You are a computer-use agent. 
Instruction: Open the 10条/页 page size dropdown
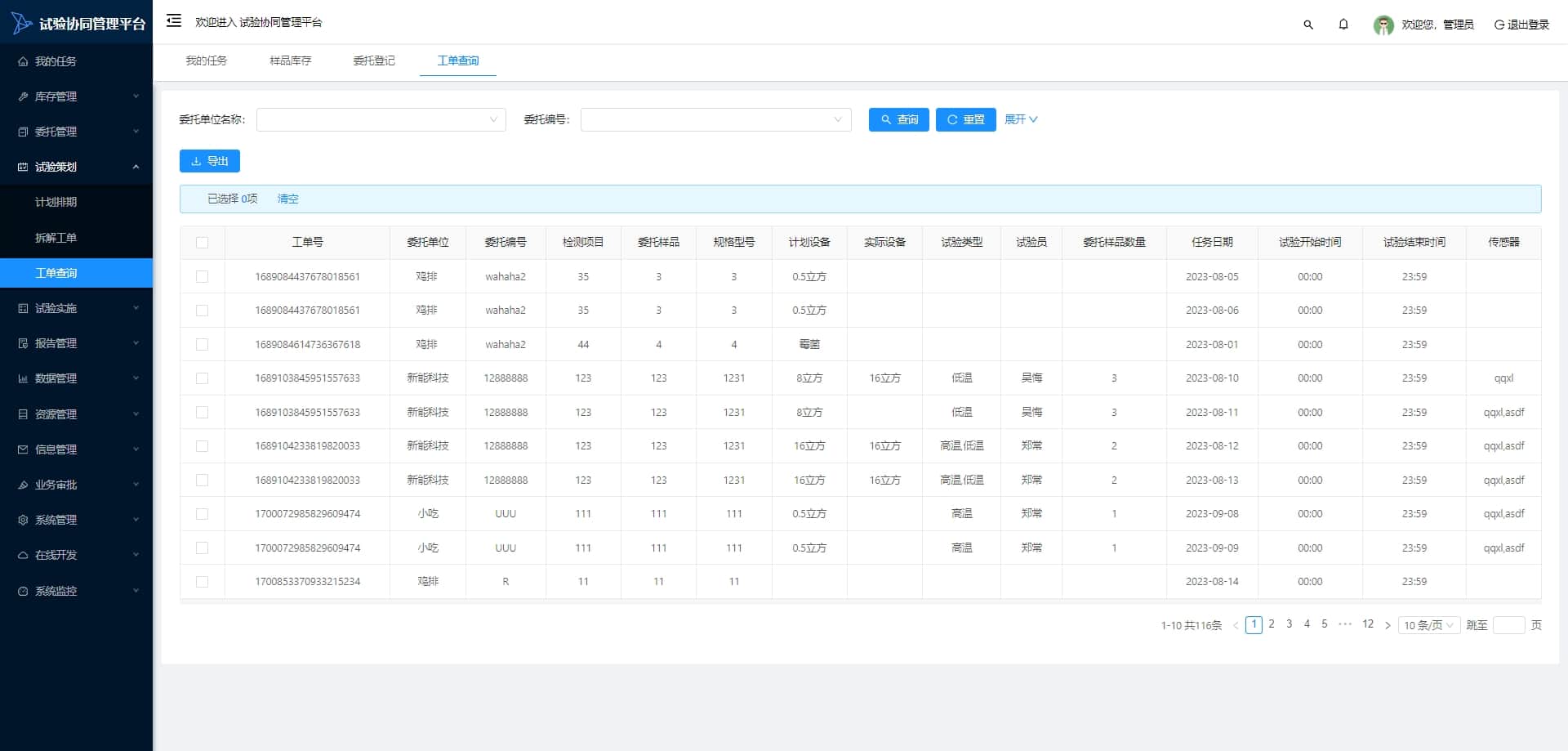[x=1428, y=625]
